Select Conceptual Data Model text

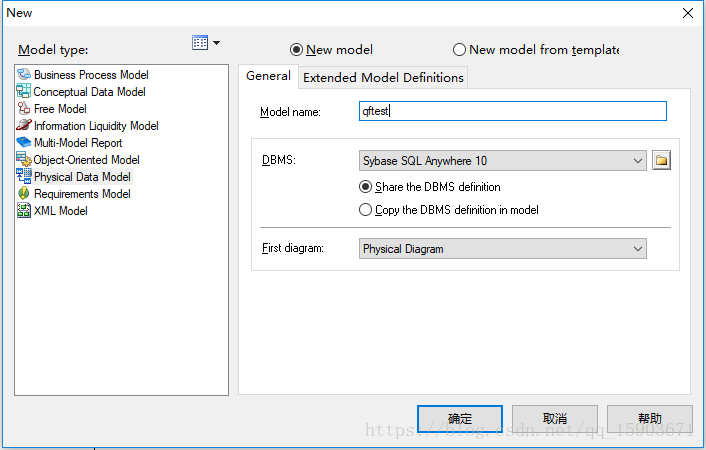point(90,92)
